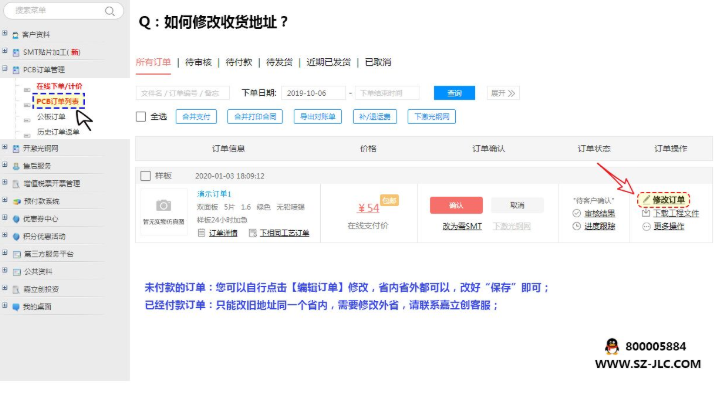Viewport: 719px width, 416px height.
Task: Click the blue 查询 search button
Action: coord(454,93)
